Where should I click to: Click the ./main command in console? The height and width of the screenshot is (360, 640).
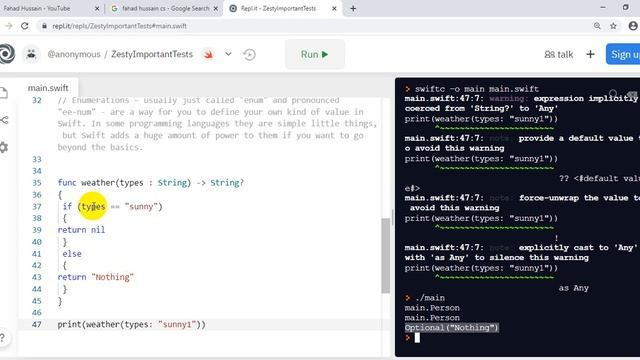pos(430,298)
